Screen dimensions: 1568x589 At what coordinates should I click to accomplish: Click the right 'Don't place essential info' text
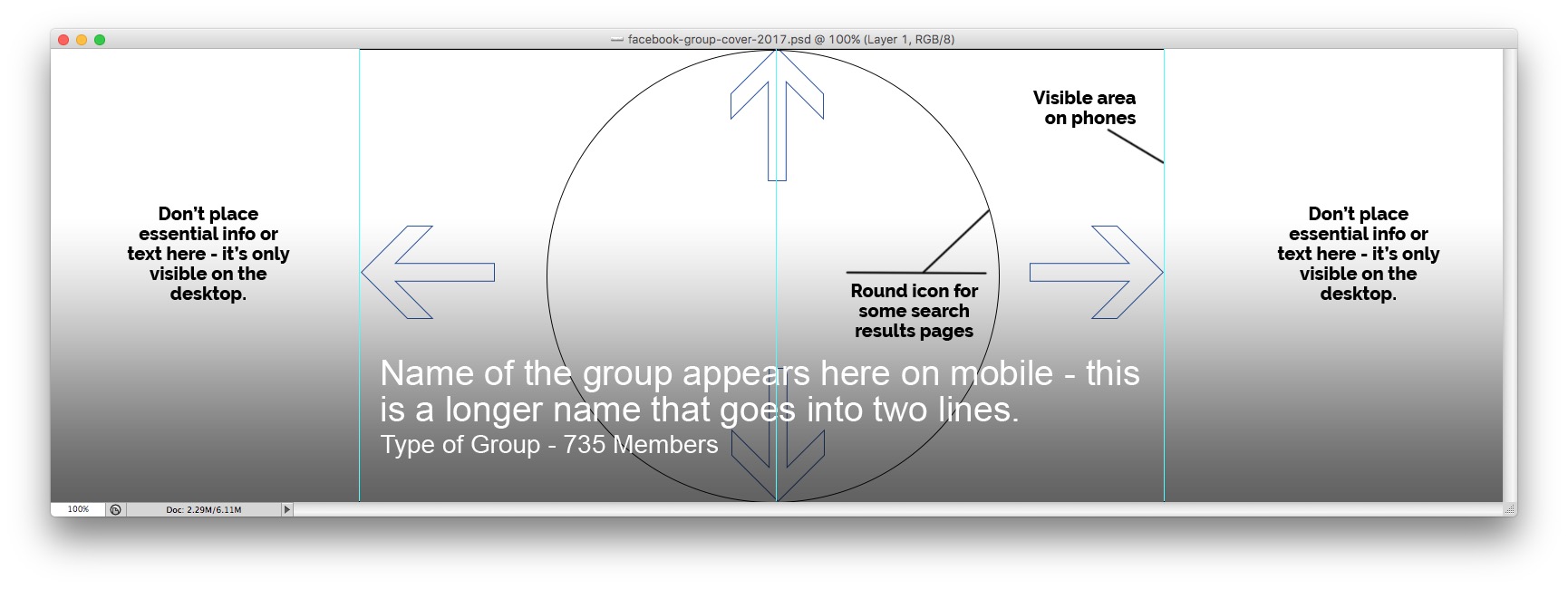click(1358, 254)
